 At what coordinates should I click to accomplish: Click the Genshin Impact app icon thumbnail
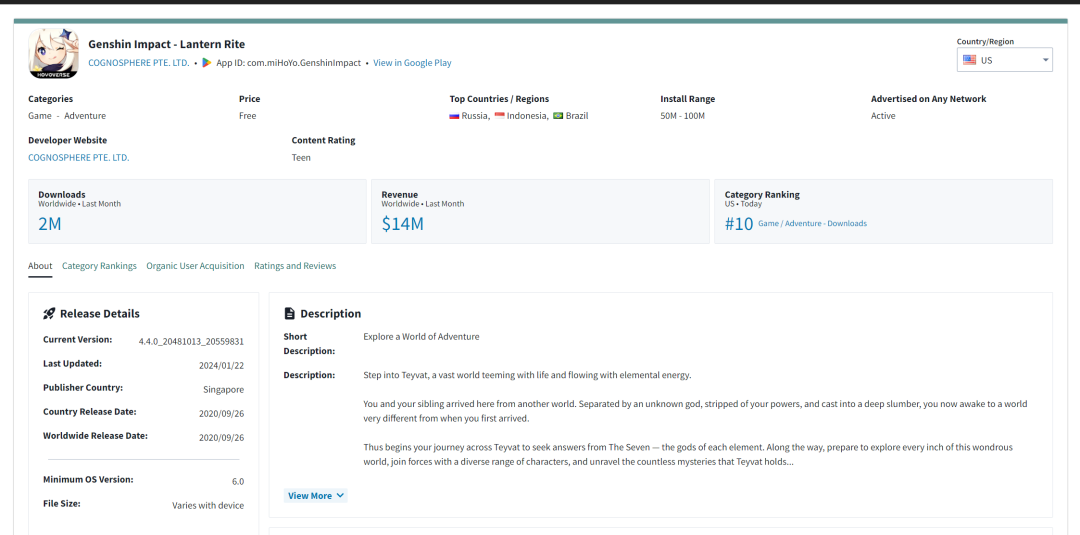[54, 53]
